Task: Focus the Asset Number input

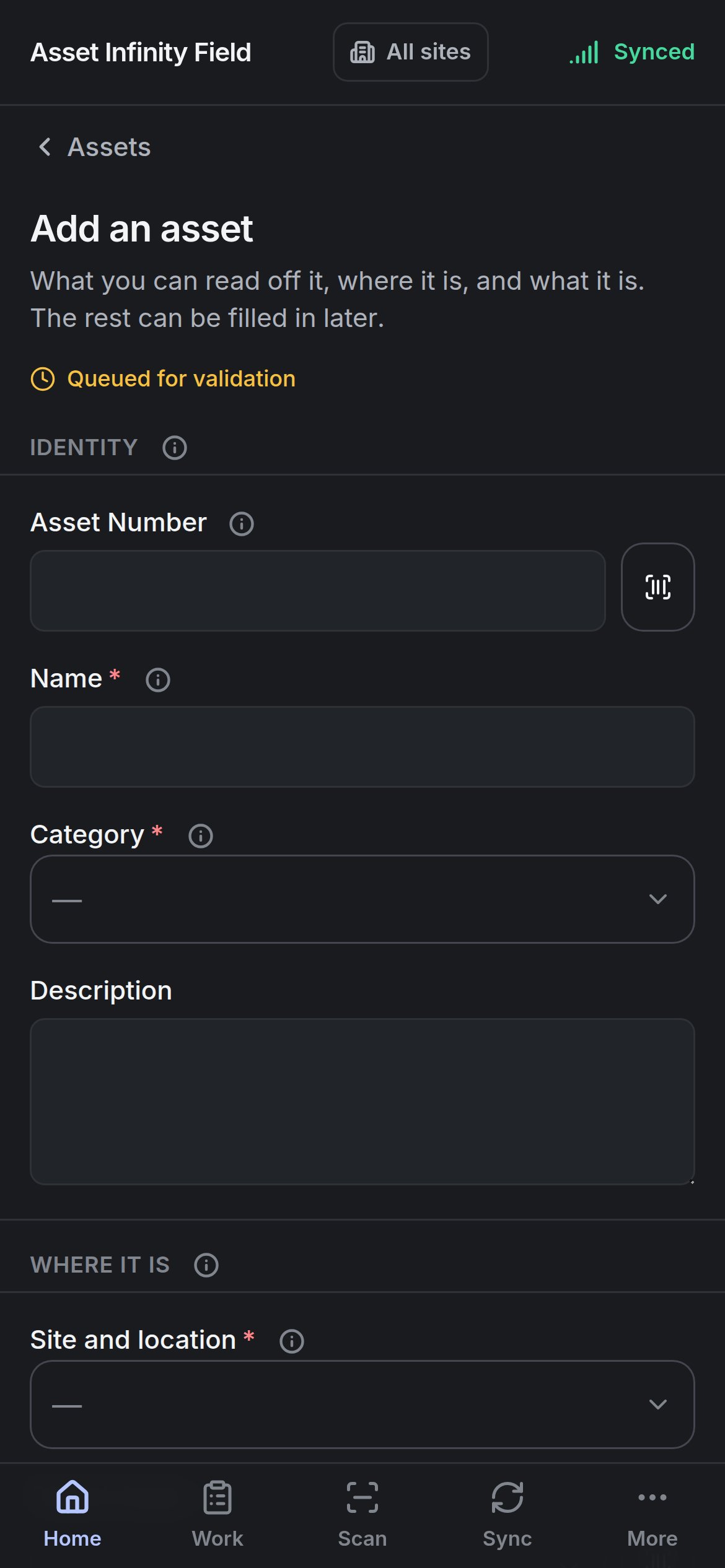Action: pos(318,591)
